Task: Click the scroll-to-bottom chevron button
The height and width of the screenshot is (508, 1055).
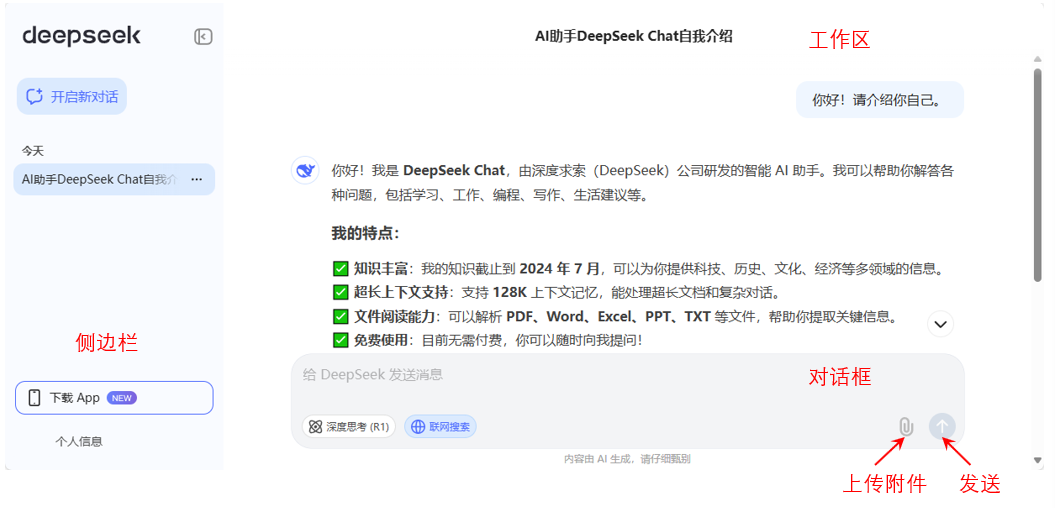Action: tap(941, 324)
